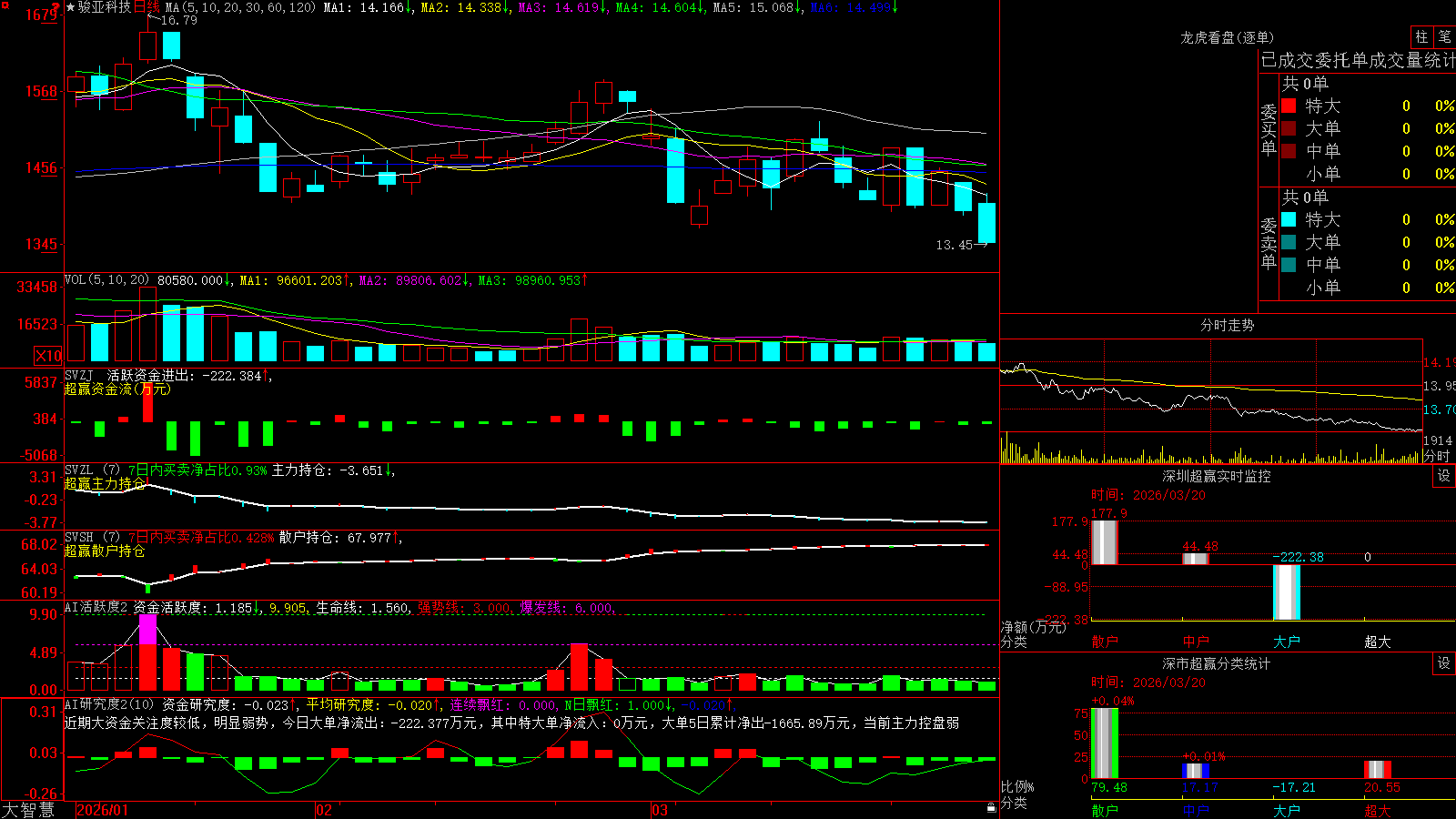Viewport: 1456px width, 819px height.
Task: Click the -222.38 bar for 大户
Action: click(1287, 592)
